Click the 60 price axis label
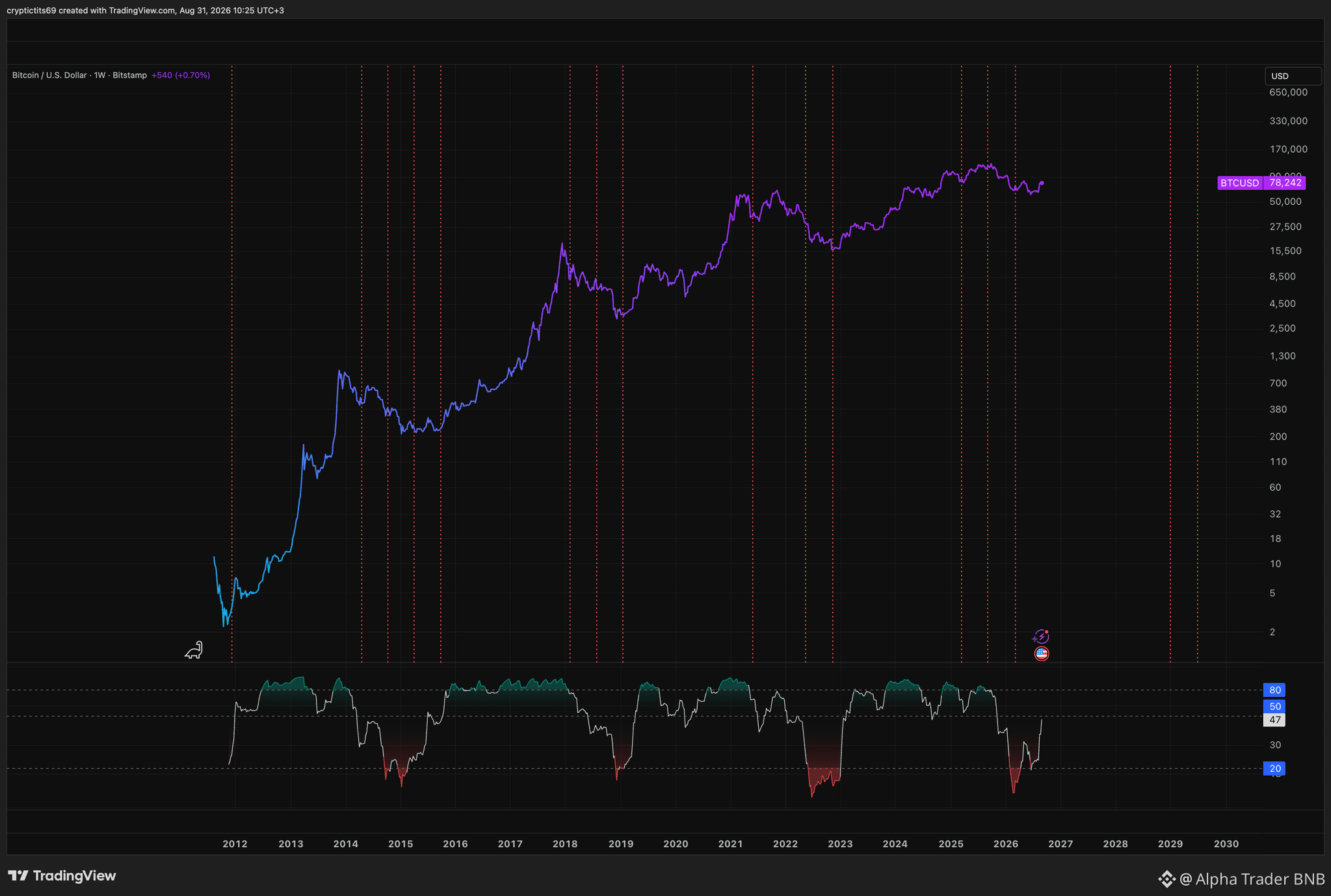Viewport: 1331px width, 896px height. click(x=1275, y=488)
